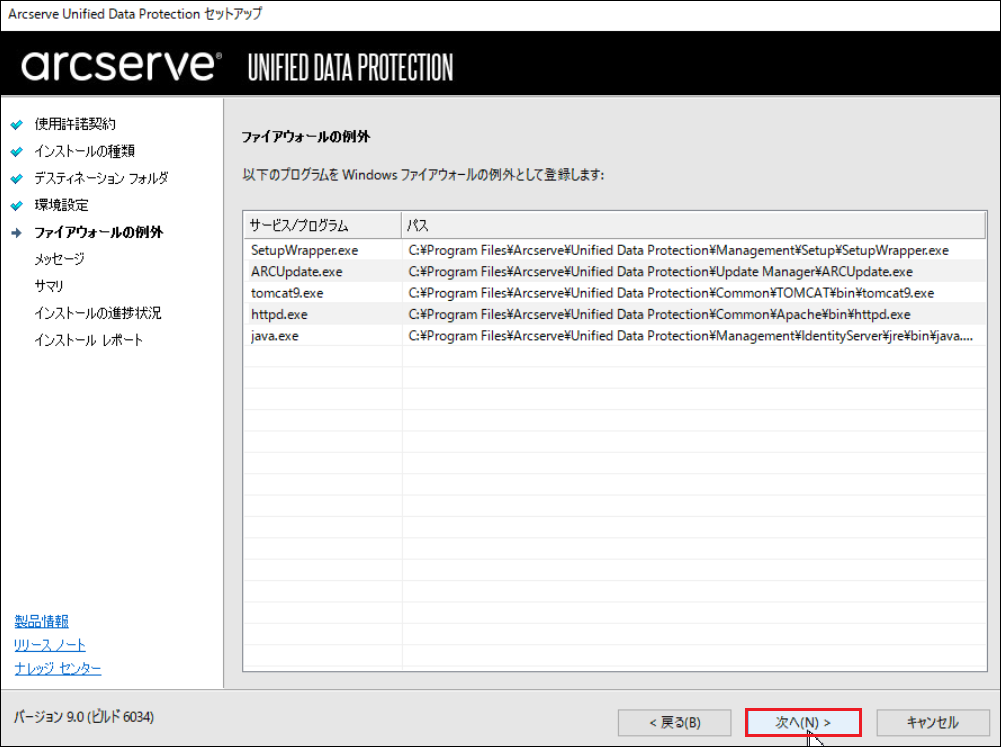
Task: Select the tomcat9.exe row
Action: (x=615, y=293)
